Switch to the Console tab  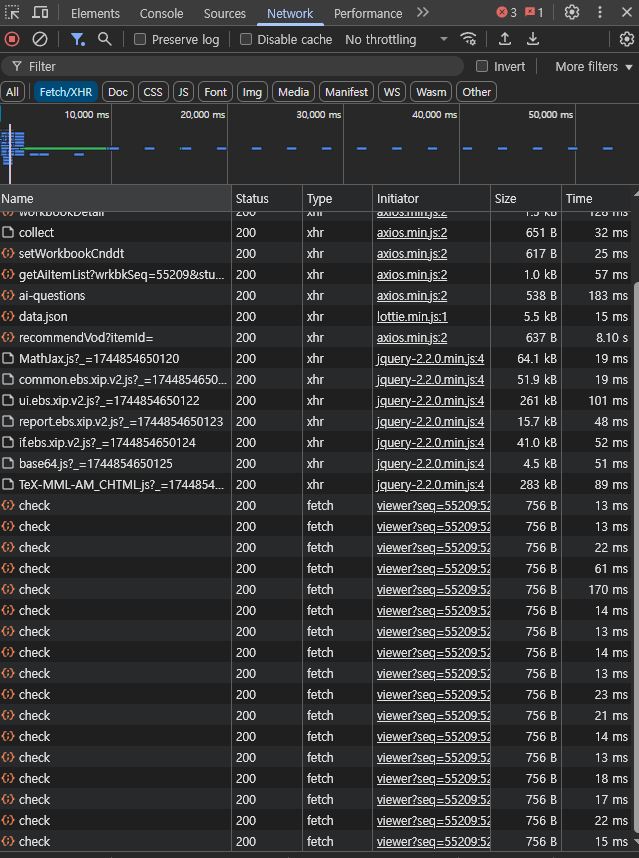pyautogui.click(x=161, y=13)
